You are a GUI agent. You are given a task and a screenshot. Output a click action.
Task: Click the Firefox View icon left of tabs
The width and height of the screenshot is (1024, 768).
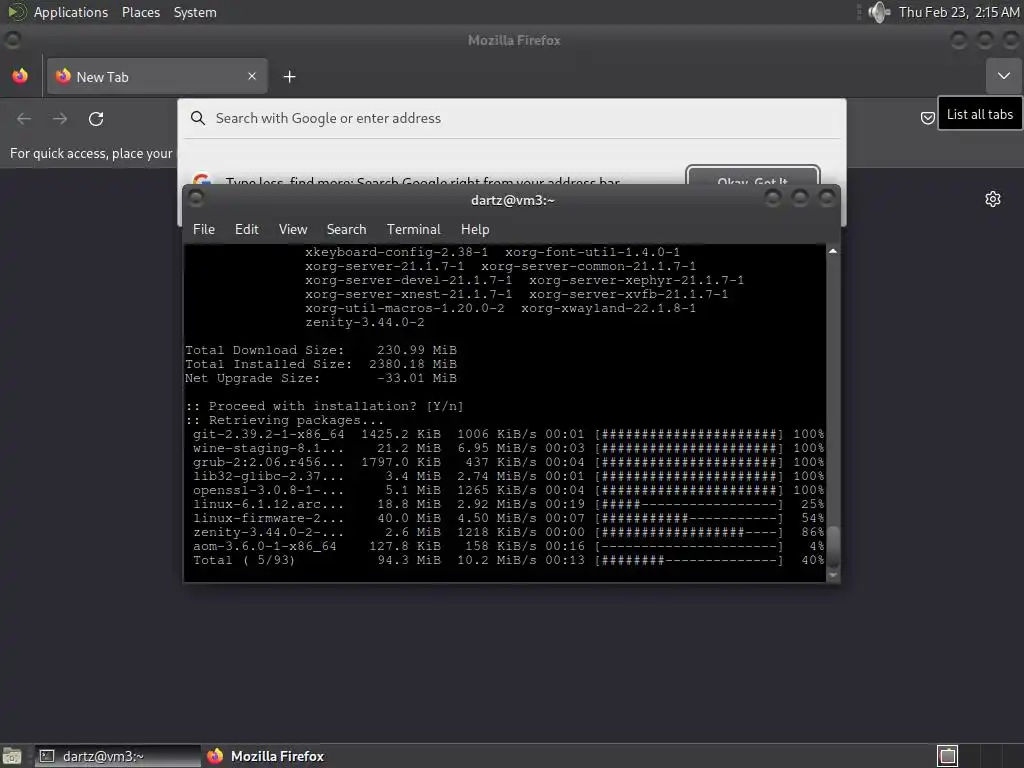pyautogui.click(x=20, y=76)
